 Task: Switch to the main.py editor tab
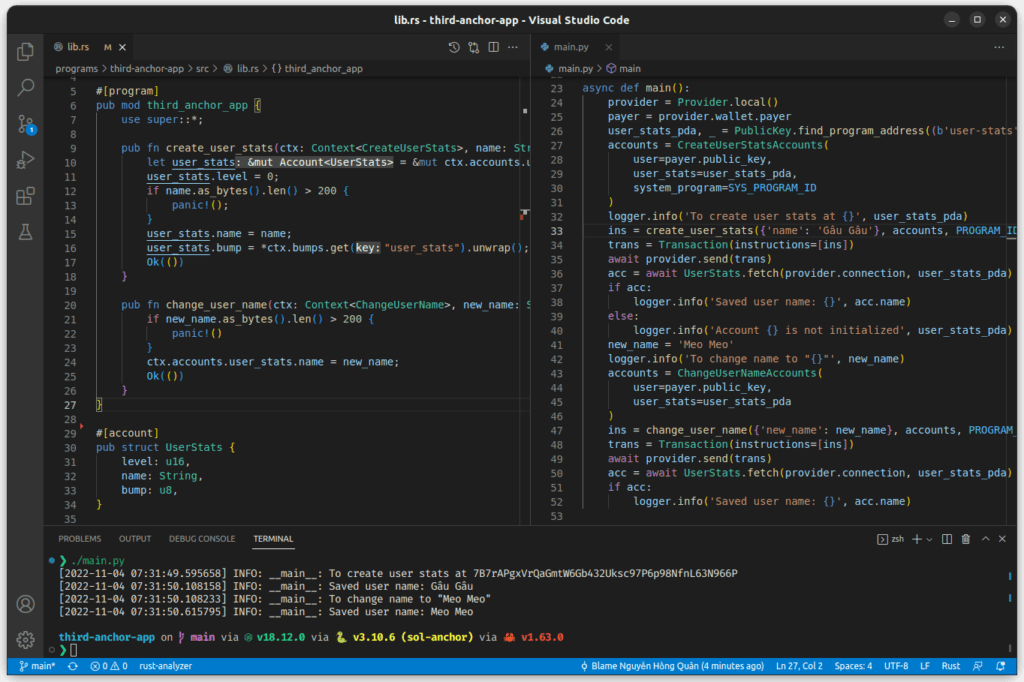[x=571, y=47]
